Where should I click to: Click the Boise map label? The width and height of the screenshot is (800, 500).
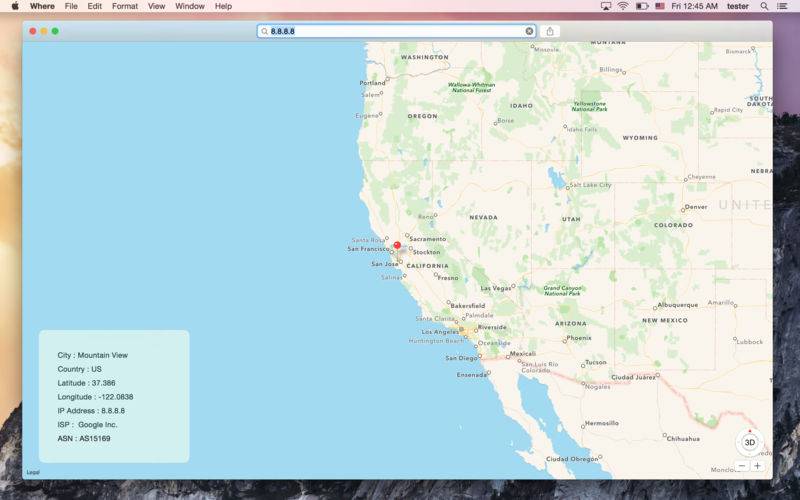point(505,120)
